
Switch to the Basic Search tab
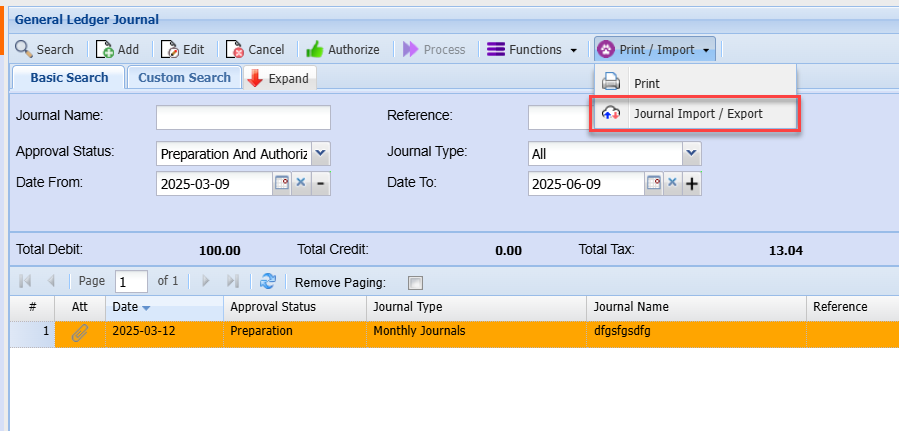pos(69,77)
